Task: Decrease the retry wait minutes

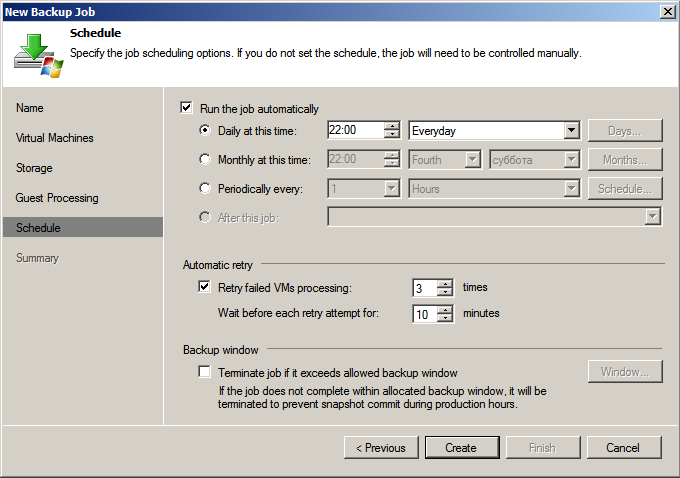Action: tap(445, 318)
